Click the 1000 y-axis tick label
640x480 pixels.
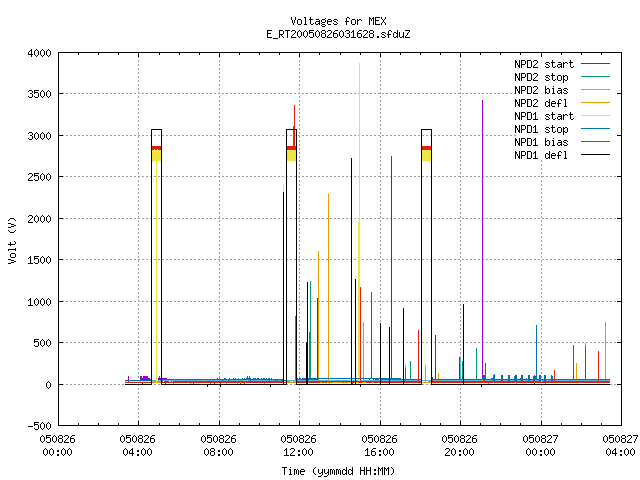pos(40,302)
